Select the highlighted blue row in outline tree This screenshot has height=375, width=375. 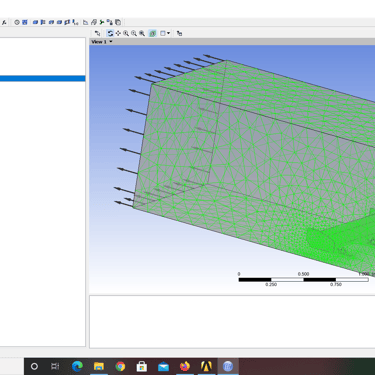[x=43, y=79]
